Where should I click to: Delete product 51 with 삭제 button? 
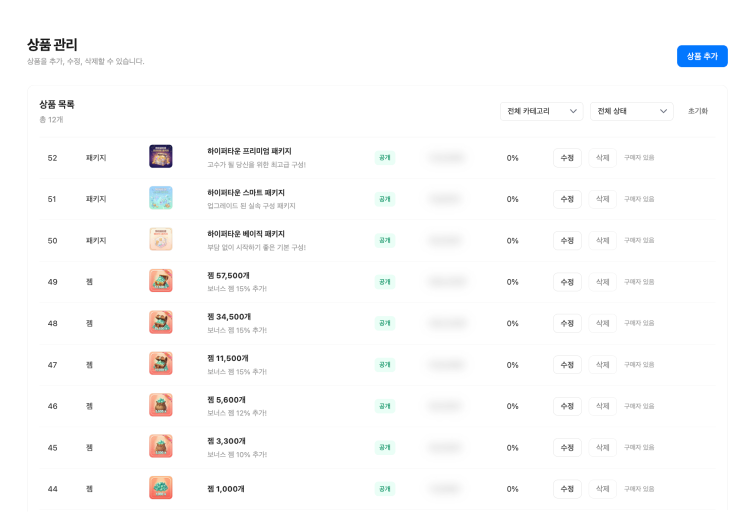coord(602,199)
